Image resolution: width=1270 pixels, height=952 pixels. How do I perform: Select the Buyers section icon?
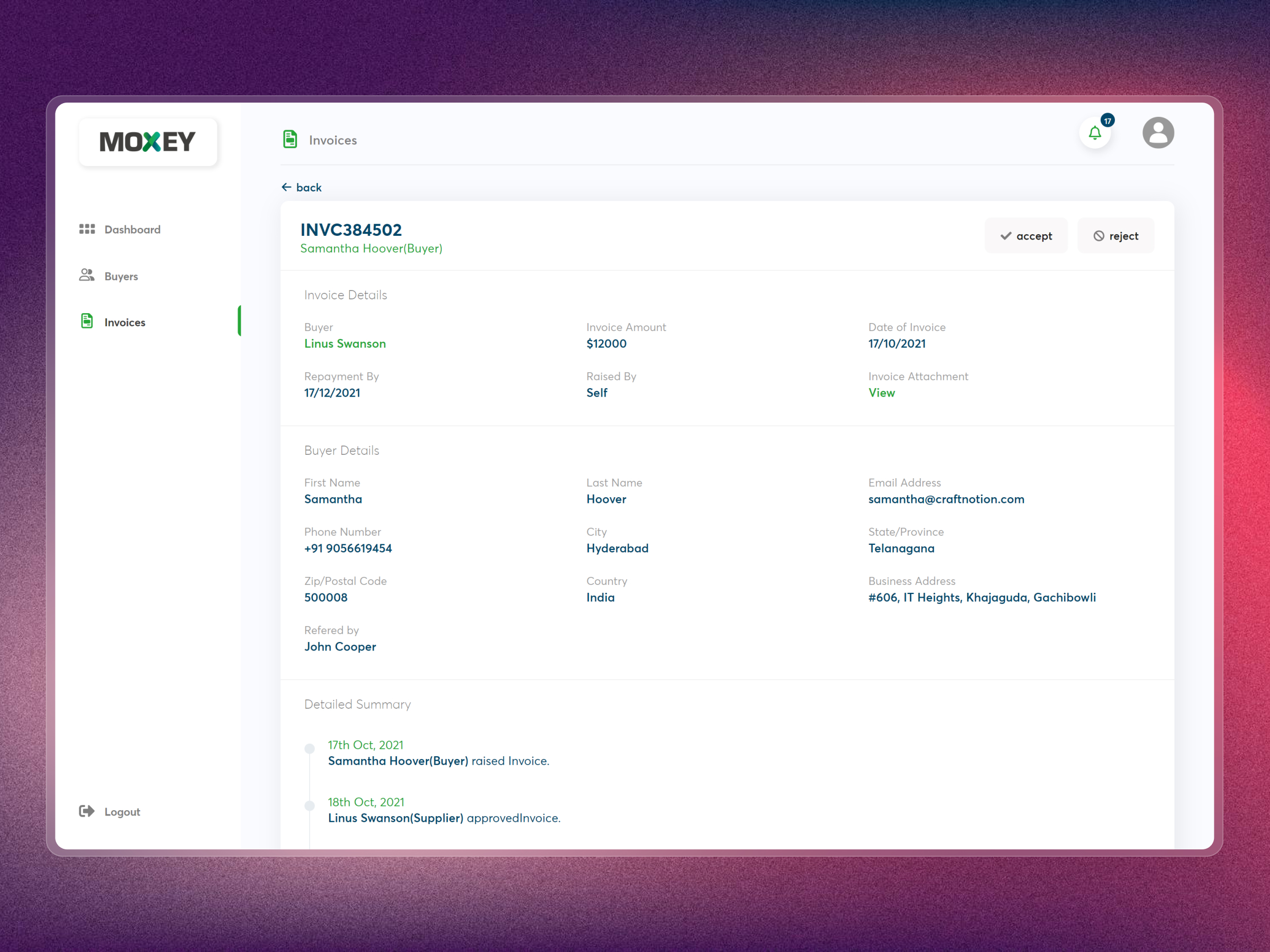click(87, 276)
